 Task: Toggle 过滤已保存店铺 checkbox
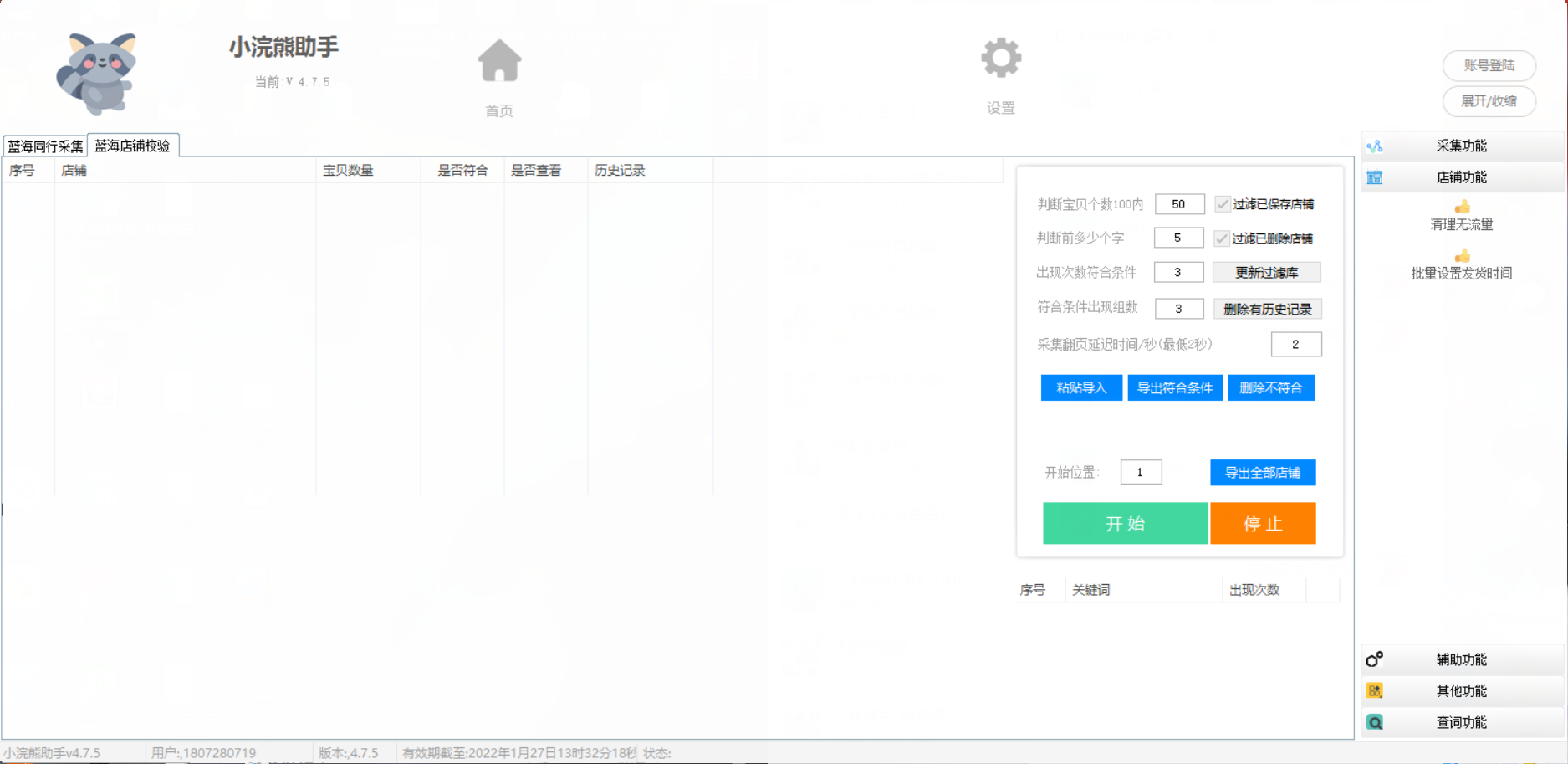coord(1223,204)
